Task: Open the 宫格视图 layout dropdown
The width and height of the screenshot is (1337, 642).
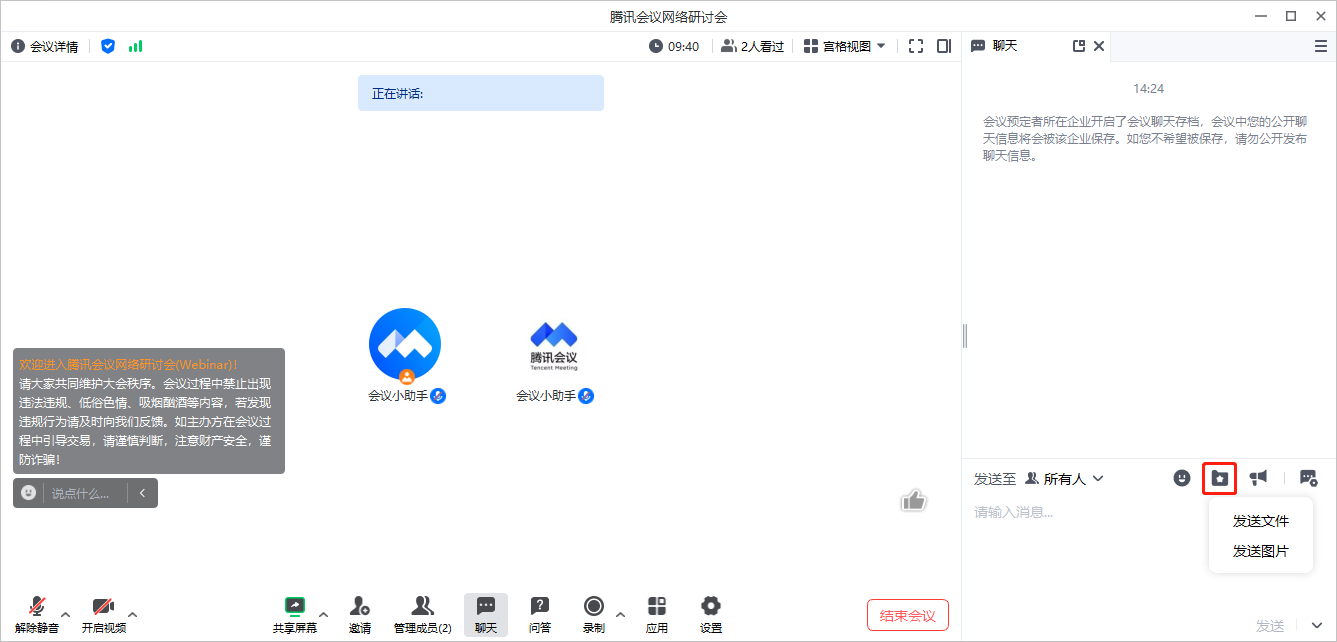Action: tap(845, 46)
